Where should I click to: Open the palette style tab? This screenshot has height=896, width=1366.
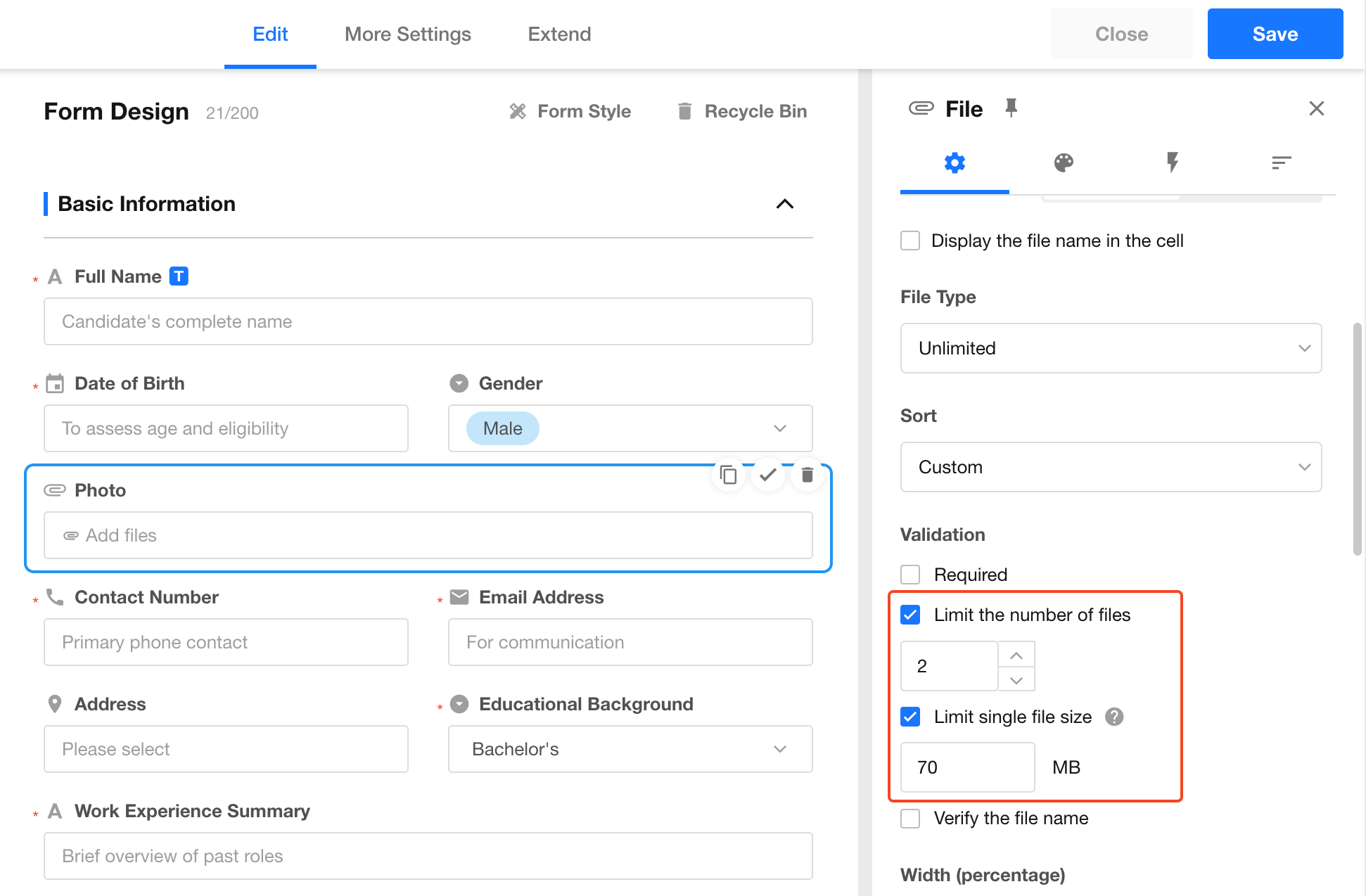coord(1064,163)
